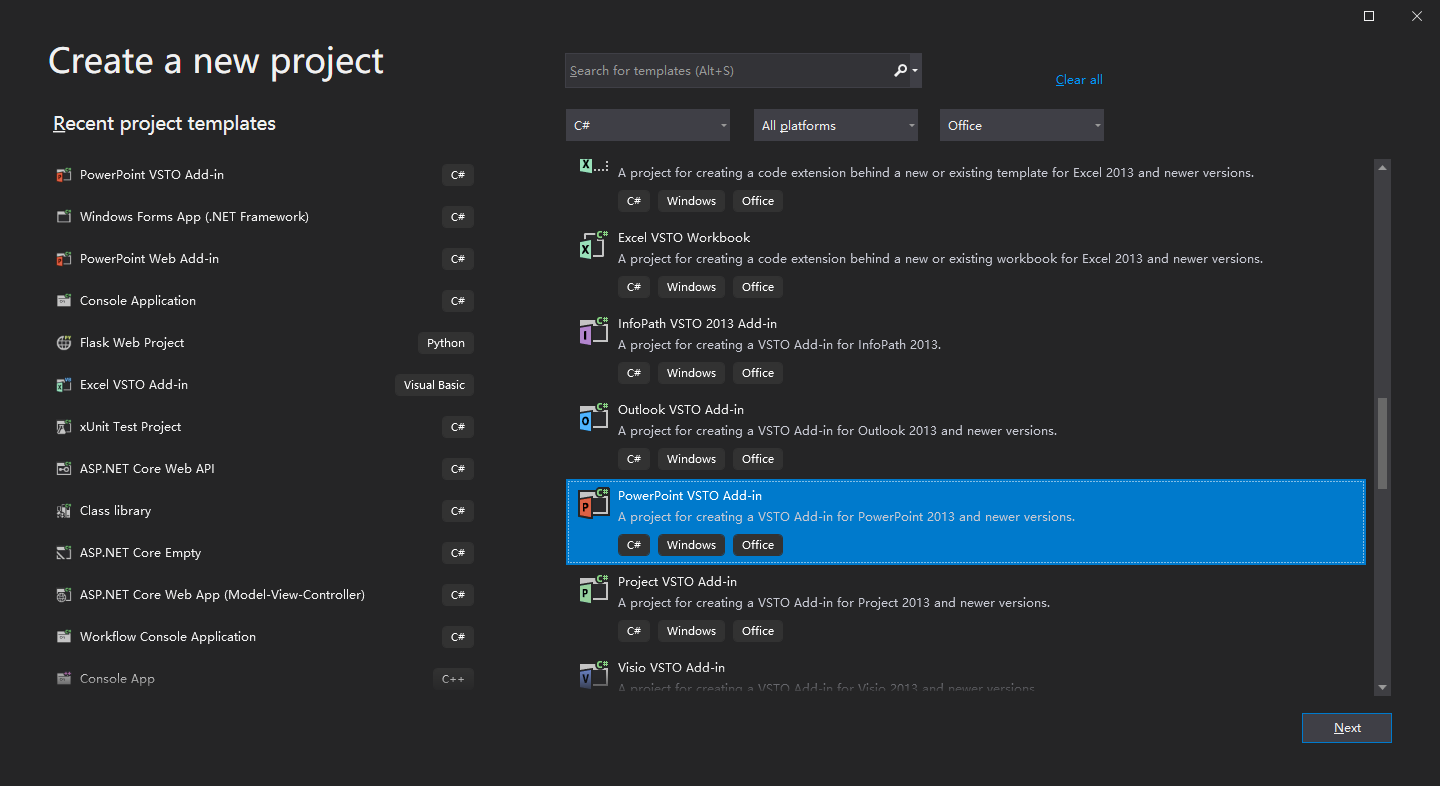
Task: Open recent Workflow Console Application template
Action: [x=264, y=637]
